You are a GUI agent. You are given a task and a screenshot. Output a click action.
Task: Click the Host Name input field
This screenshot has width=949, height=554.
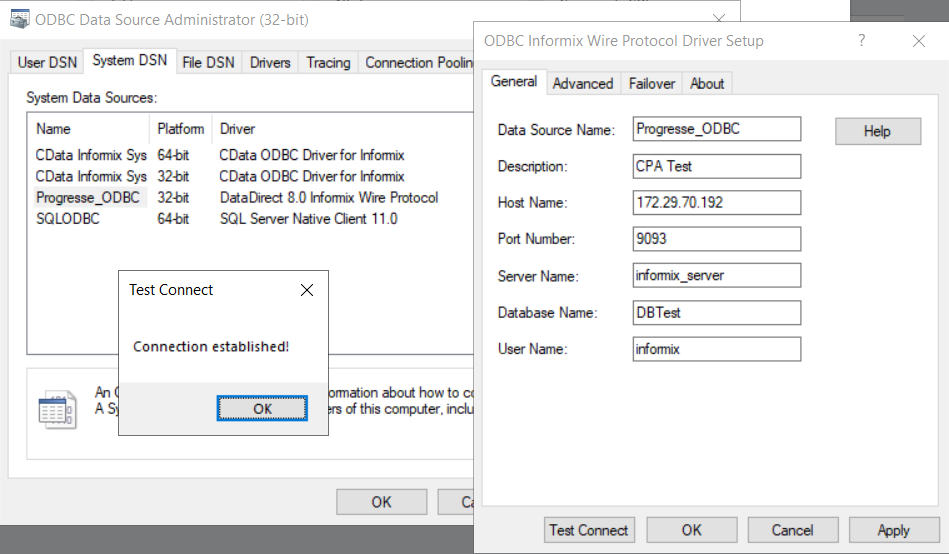click(x=717, y=202)
